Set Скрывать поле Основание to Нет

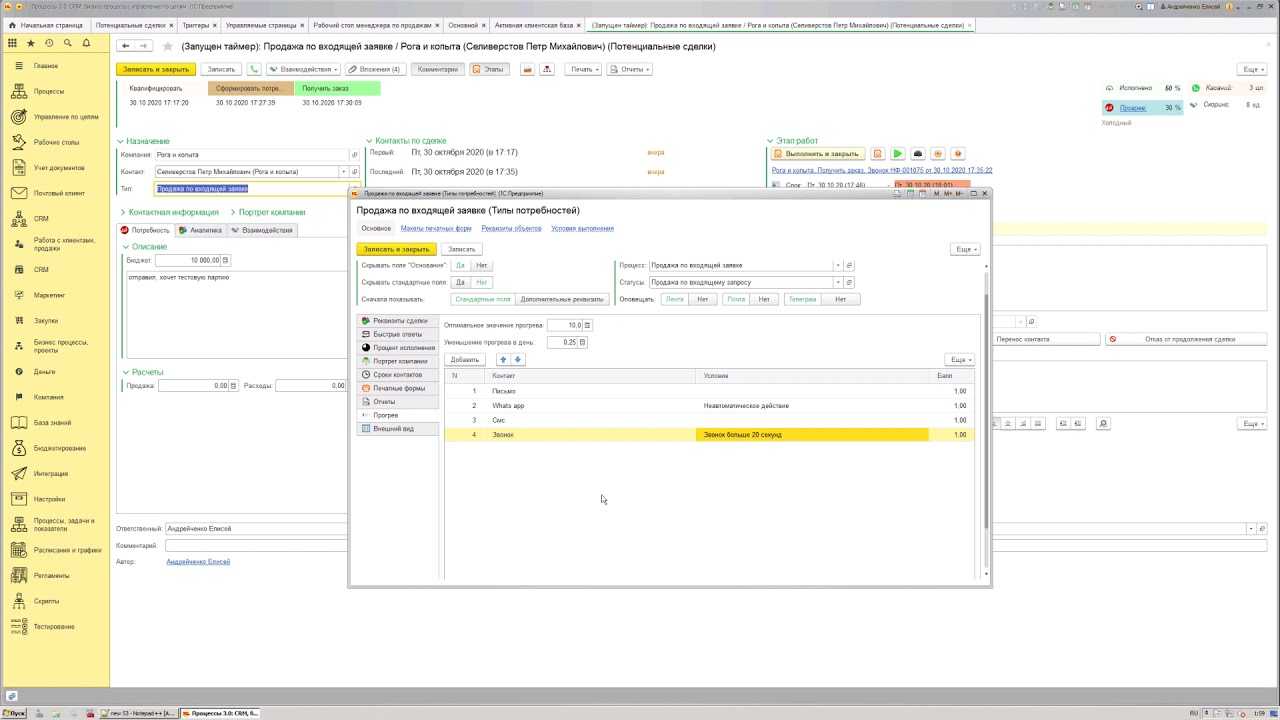[481, 266]
